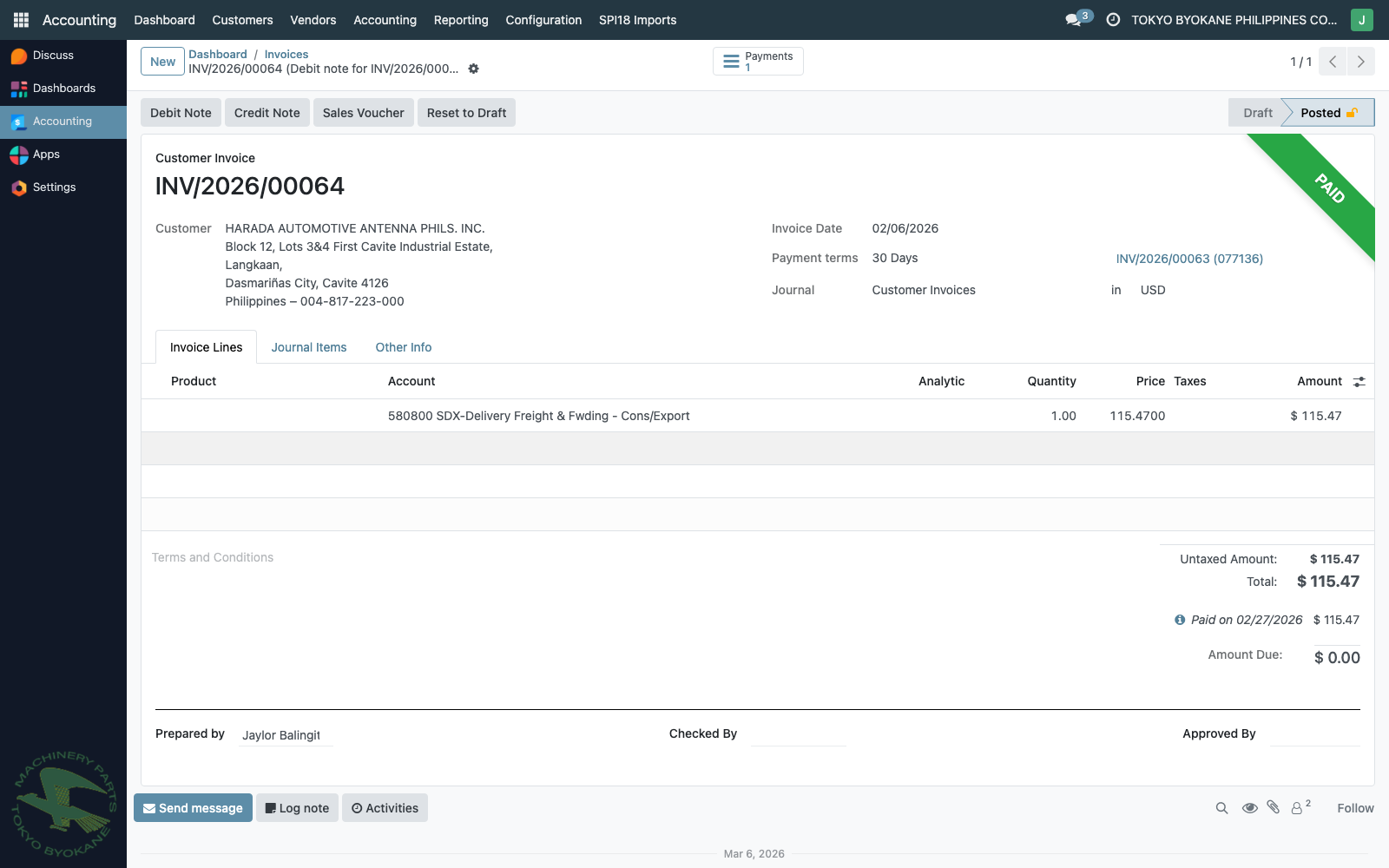This screenshot has width=1389, height=868.
Task: Click the Log note button
Action: [x=297, y=808]
